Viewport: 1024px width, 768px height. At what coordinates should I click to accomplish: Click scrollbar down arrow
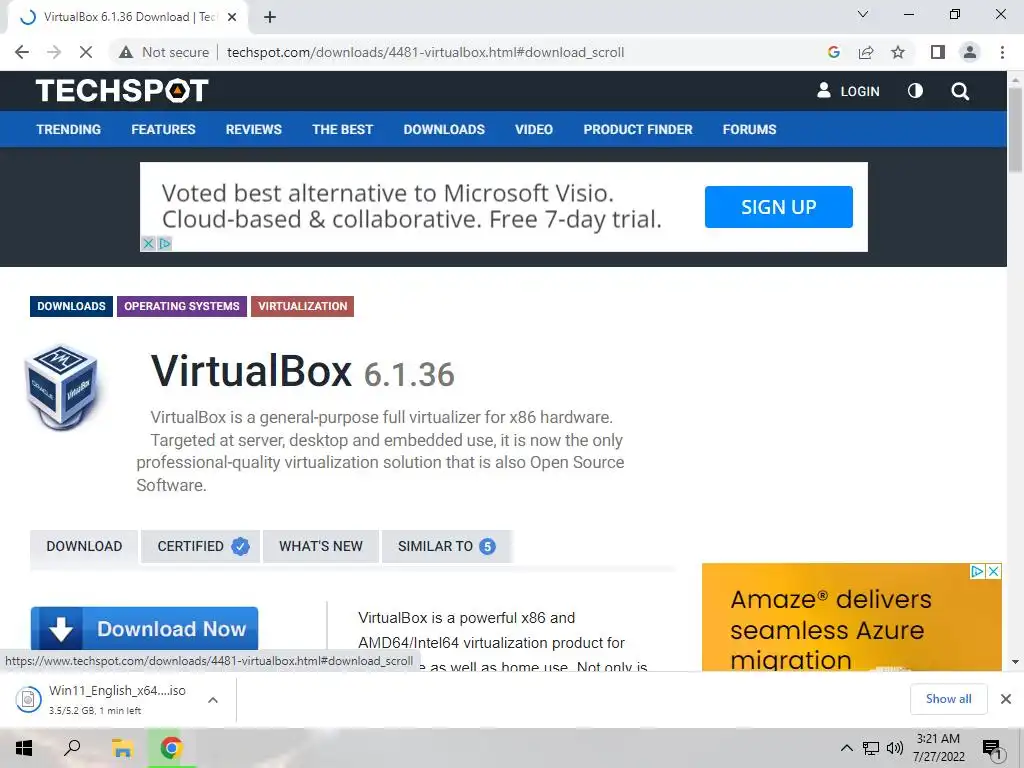click(1015, 662)
